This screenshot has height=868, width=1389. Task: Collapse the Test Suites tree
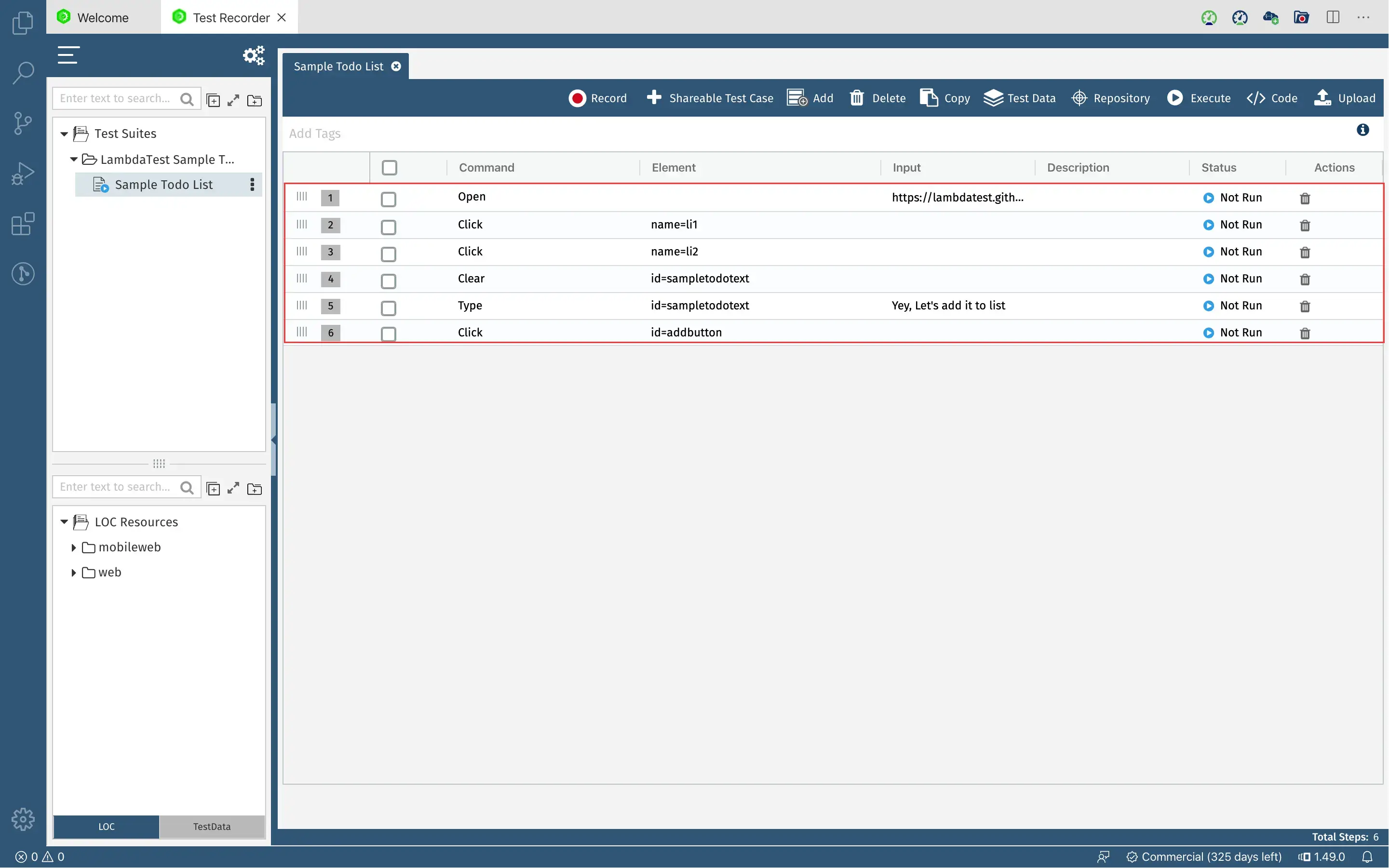(x=64, y=133)
